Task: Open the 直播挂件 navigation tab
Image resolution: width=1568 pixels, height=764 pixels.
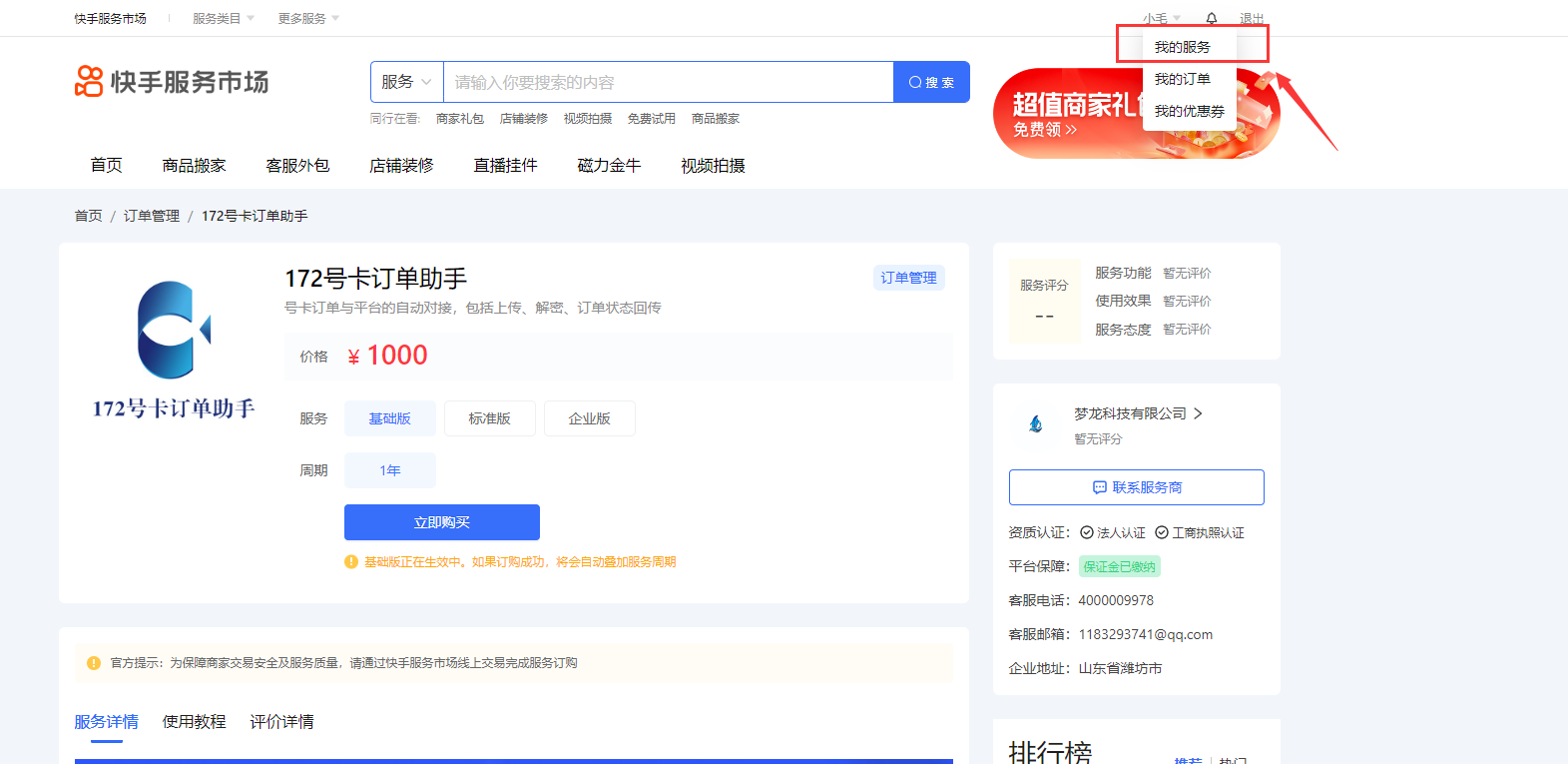Action: click(x=505, y=165)
